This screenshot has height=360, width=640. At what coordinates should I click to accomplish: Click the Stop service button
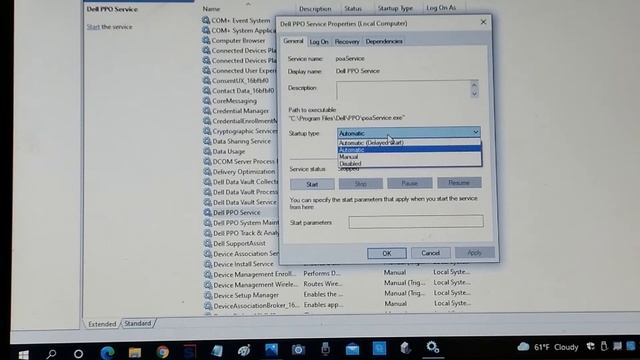tap(360, 184)
